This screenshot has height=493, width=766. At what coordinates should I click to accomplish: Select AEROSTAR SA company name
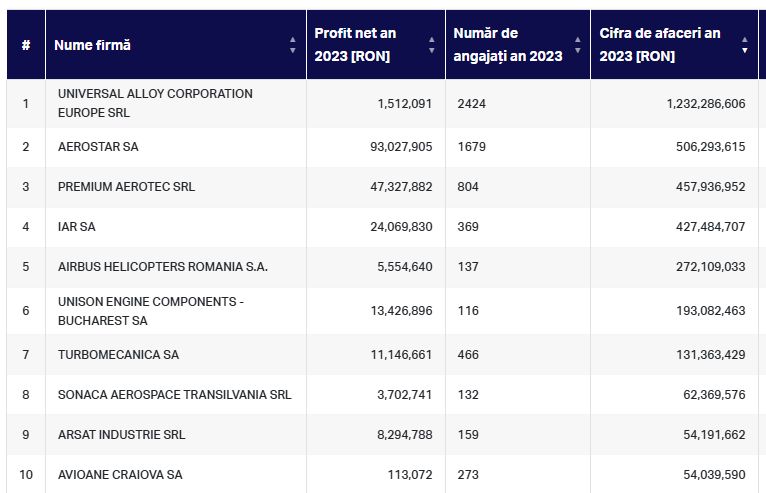click(98, 147)
